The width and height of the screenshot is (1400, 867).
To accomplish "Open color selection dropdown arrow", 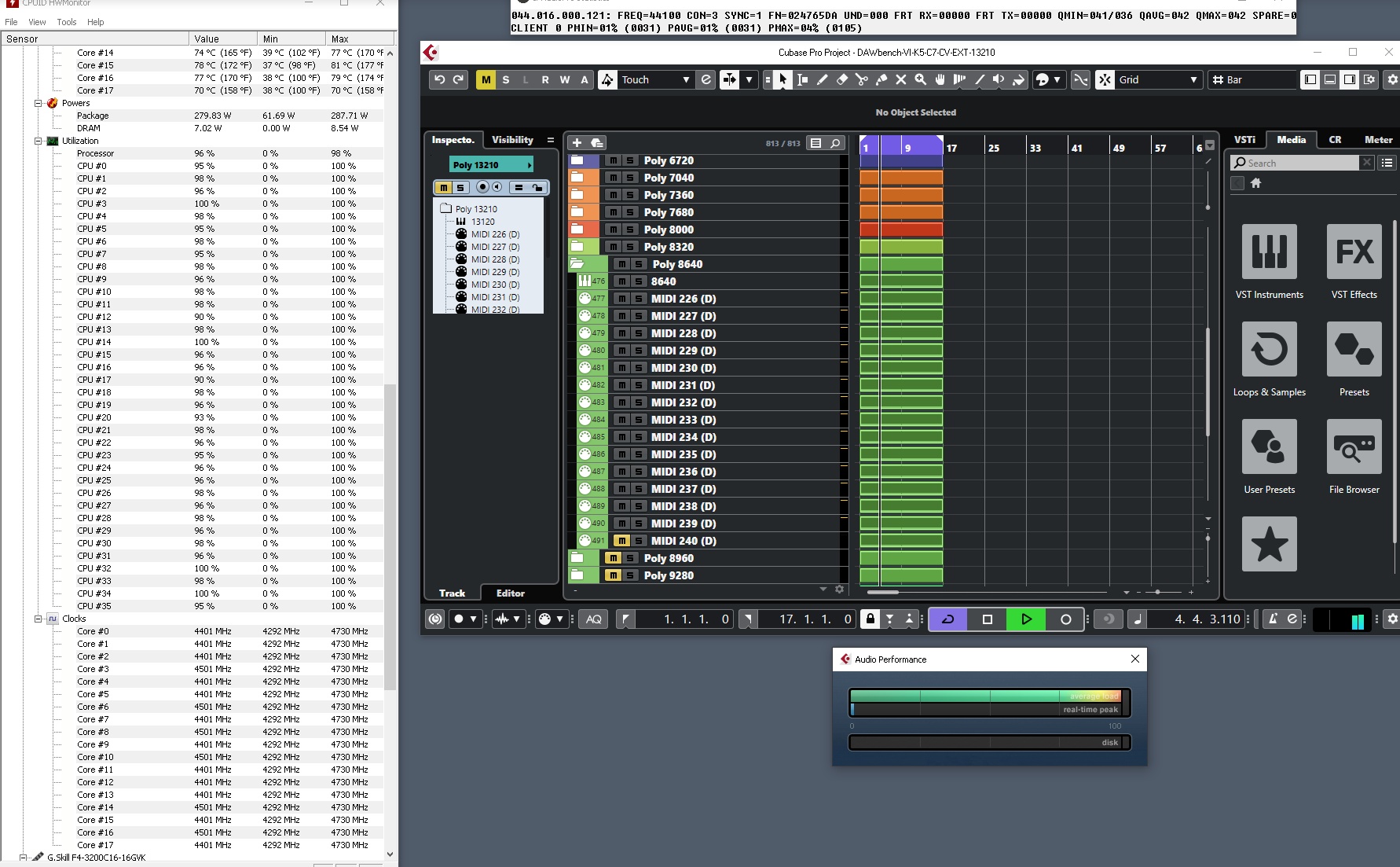I will [1057, 79].
